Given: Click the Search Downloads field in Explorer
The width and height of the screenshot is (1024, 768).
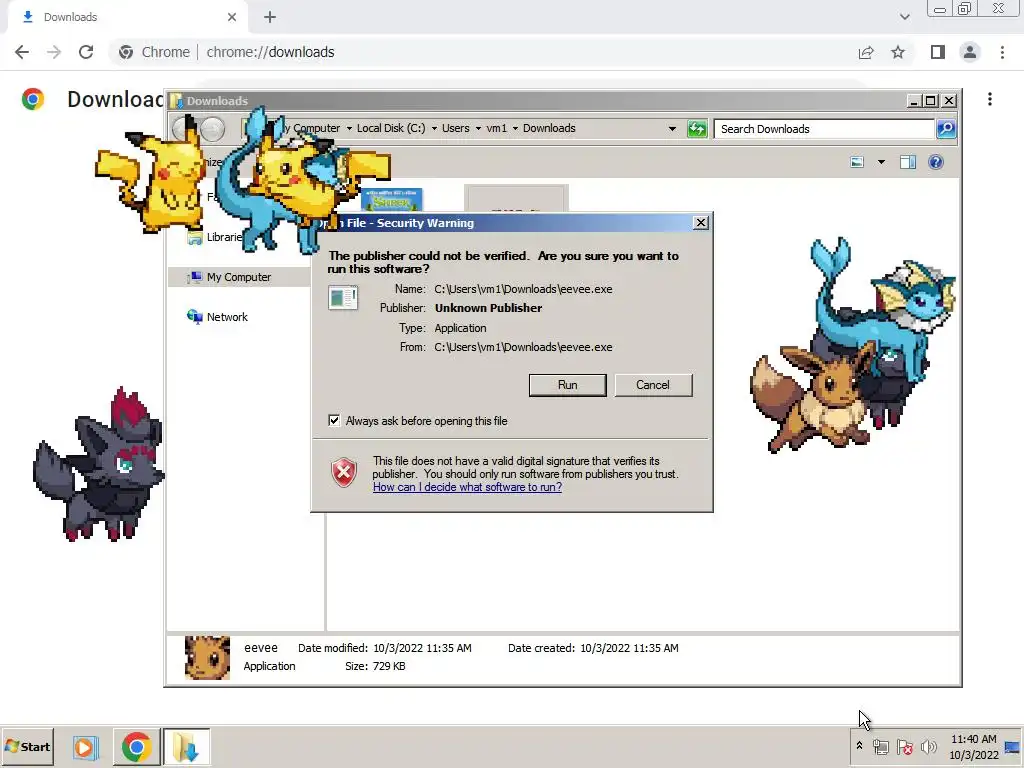Looking at the screenshot, I should [x=824, y=129].
